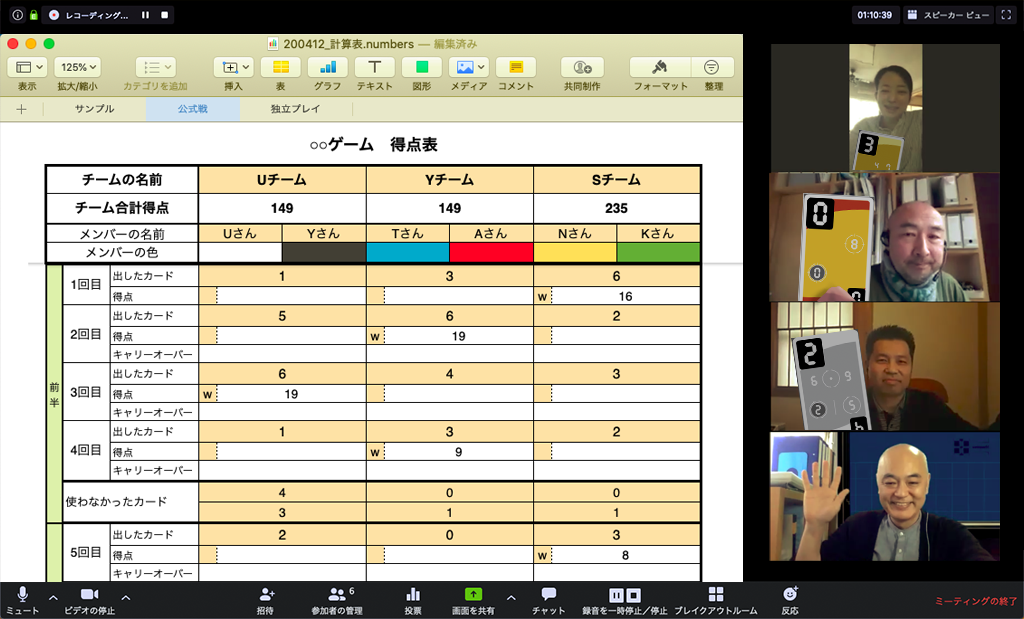
Task: Open the Format (フォーマット) panel
Action: pyautogui.click(x=659, y=68)
